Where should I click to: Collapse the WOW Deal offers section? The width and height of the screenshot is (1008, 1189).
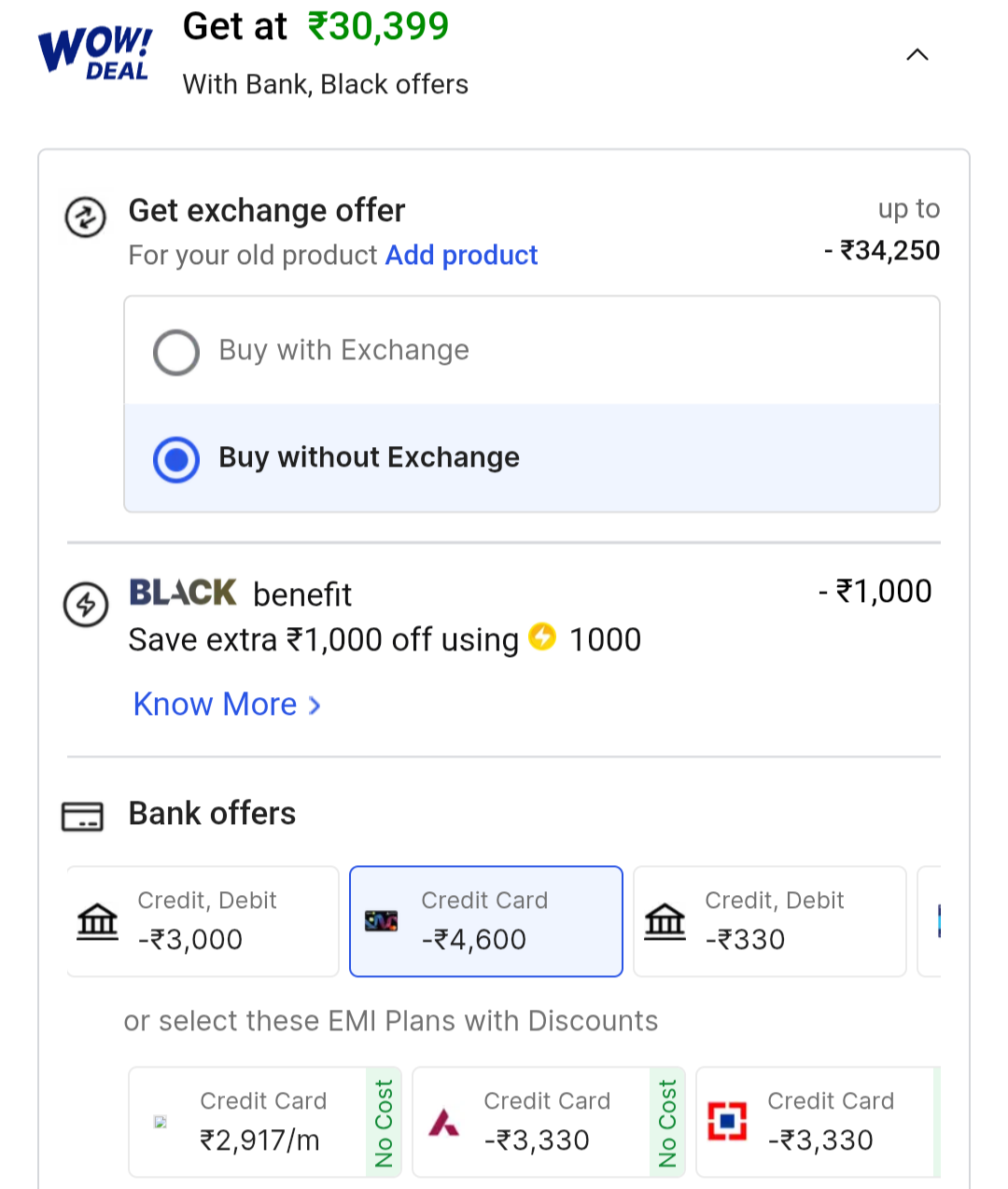(917, 55)
